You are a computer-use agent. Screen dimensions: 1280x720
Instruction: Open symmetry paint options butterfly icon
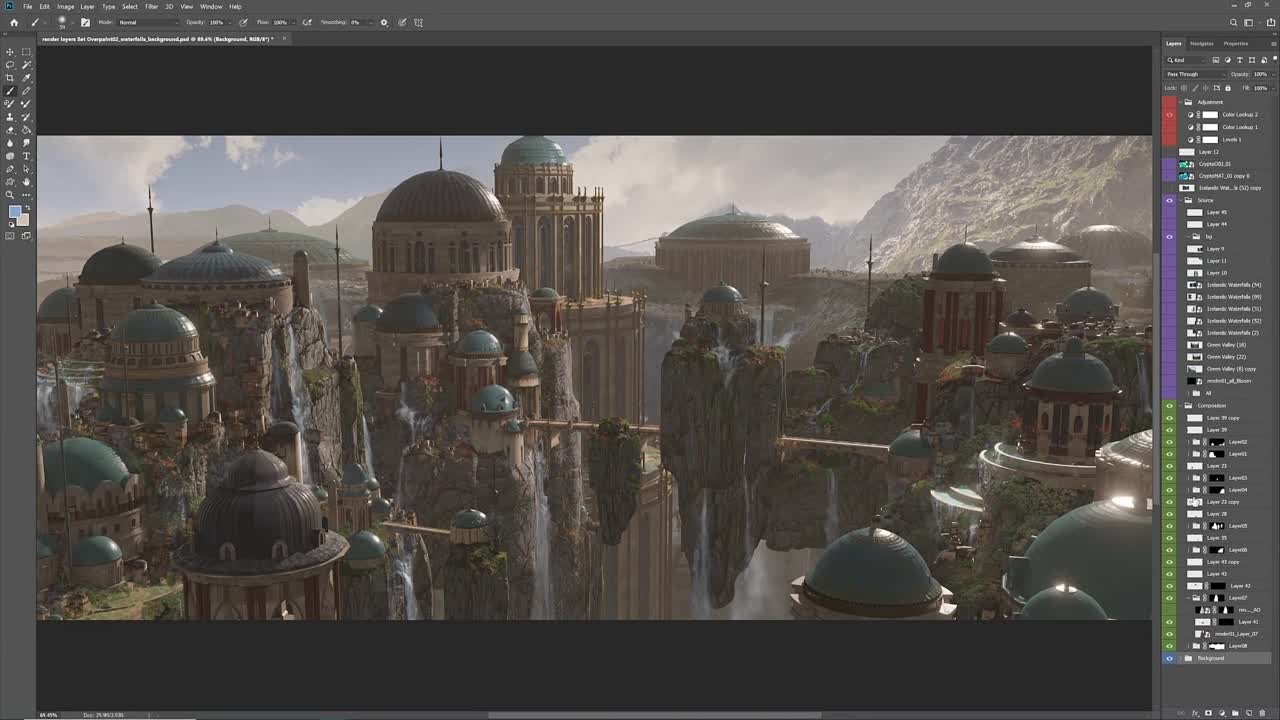[419, 22]
